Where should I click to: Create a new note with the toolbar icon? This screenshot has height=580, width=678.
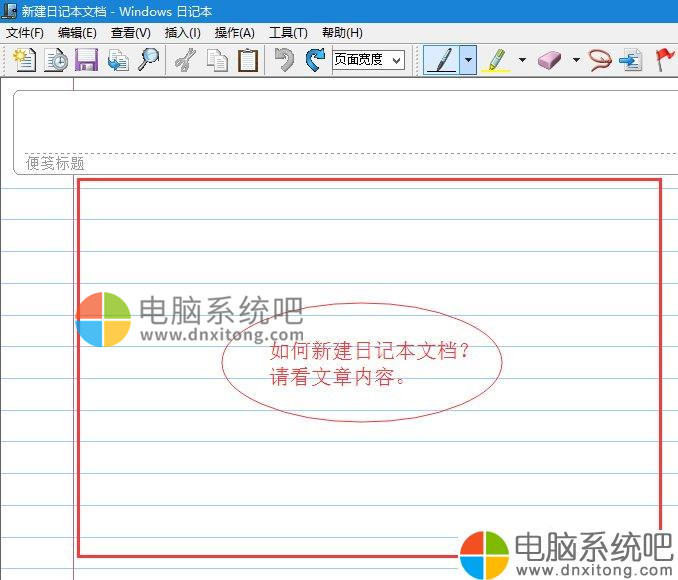click(24, 60)
